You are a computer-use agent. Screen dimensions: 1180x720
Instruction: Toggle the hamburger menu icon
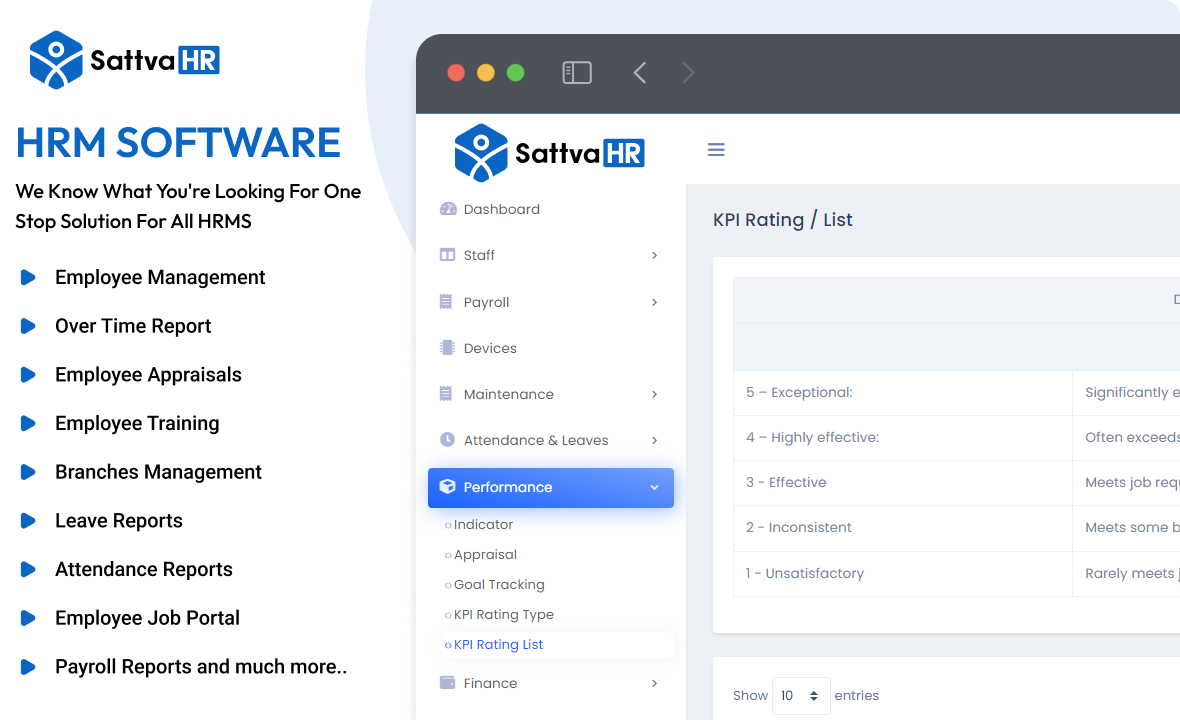click(716, 150)
